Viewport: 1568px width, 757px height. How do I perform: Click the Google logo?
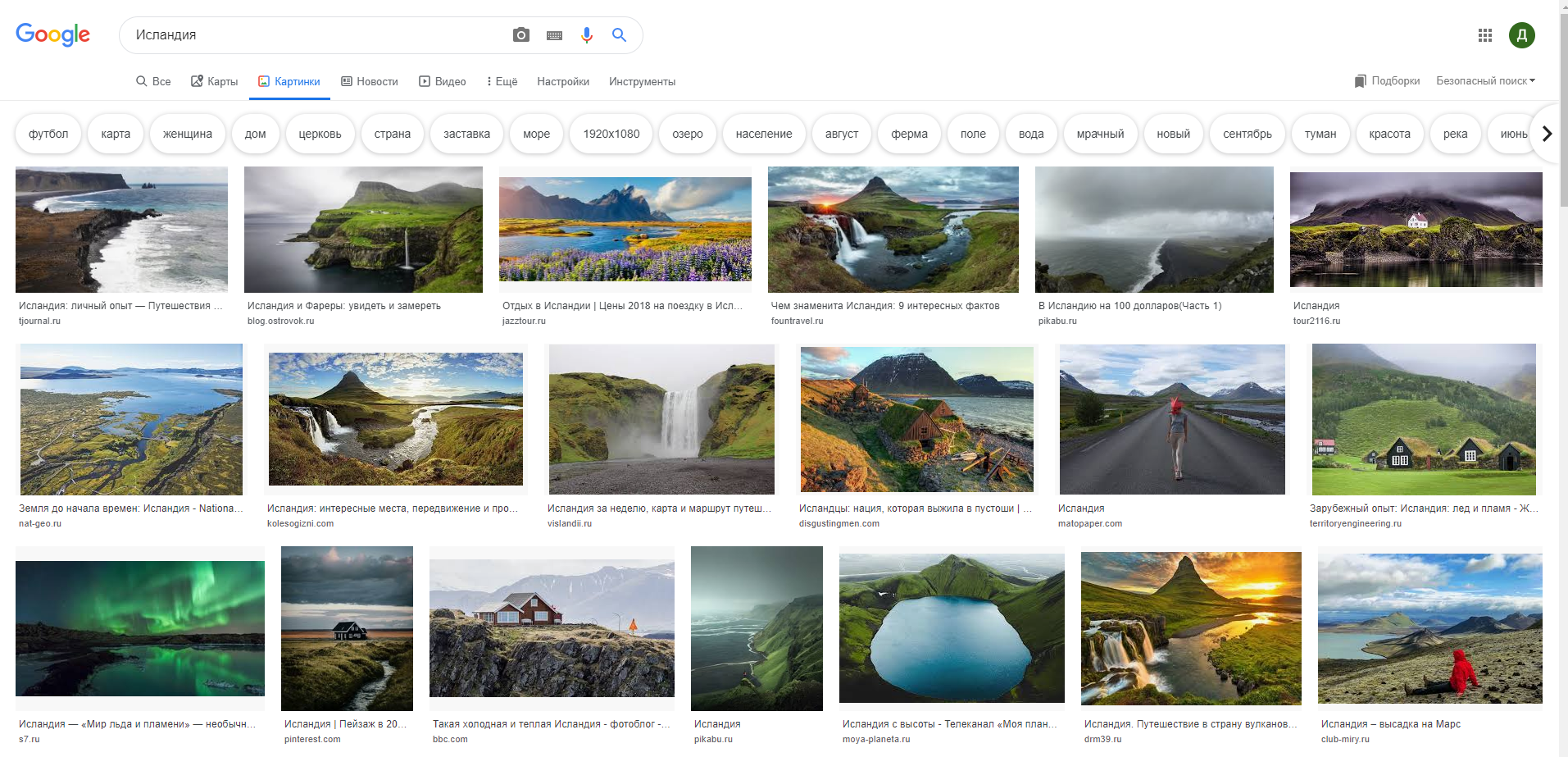[52, 34]
